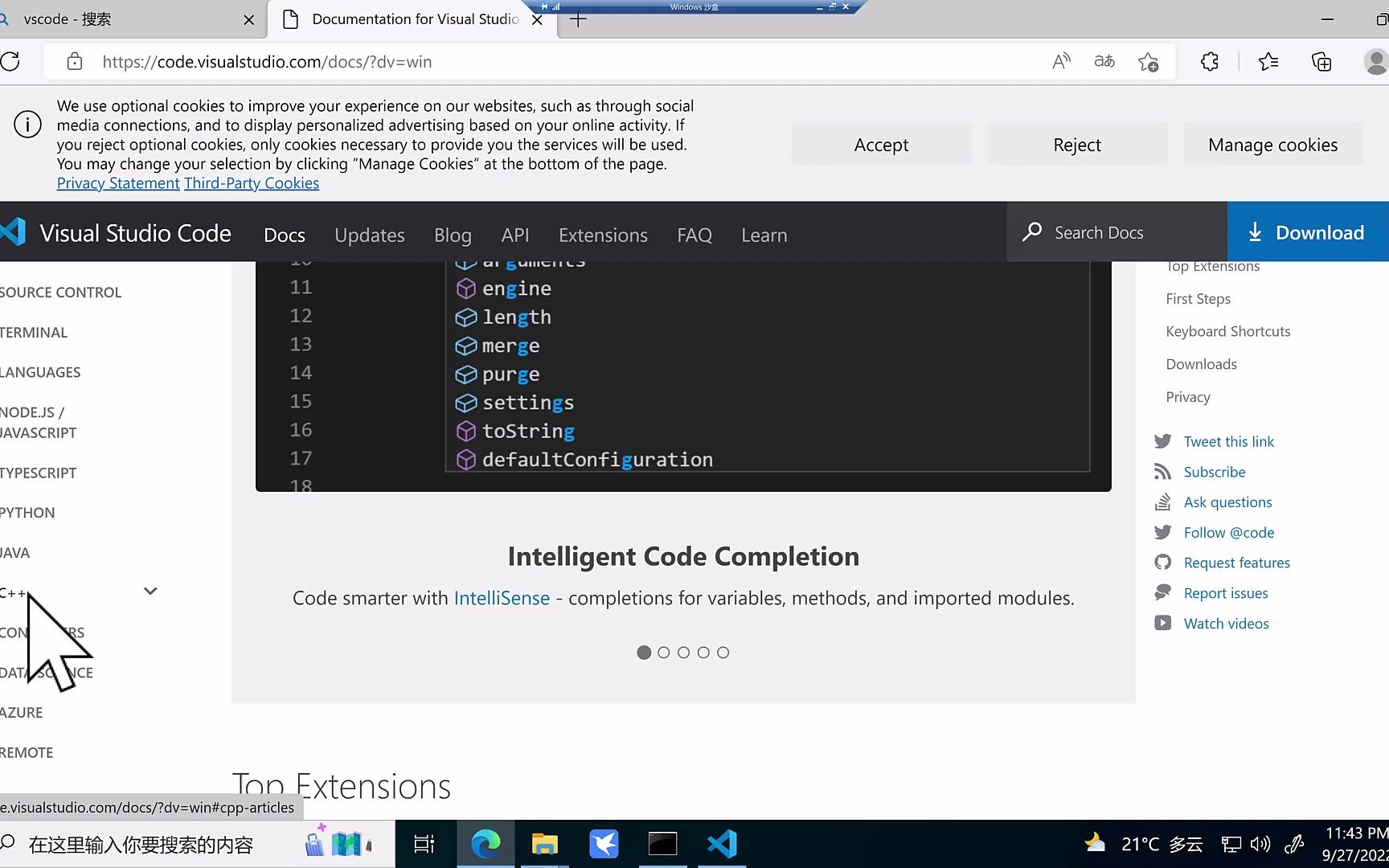Image resolution: width=1389 pixels, height=868 pixels.
Task: Open Manage cookies
Action: tap(1273, 145)
